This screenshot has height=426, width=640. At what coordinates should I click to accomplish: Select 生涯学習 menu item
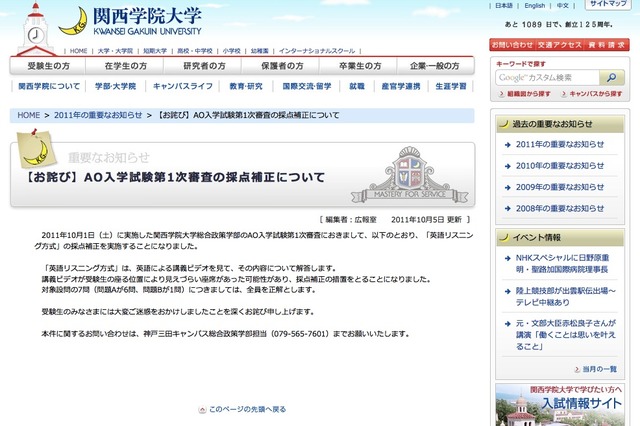[x=451, y=87]
